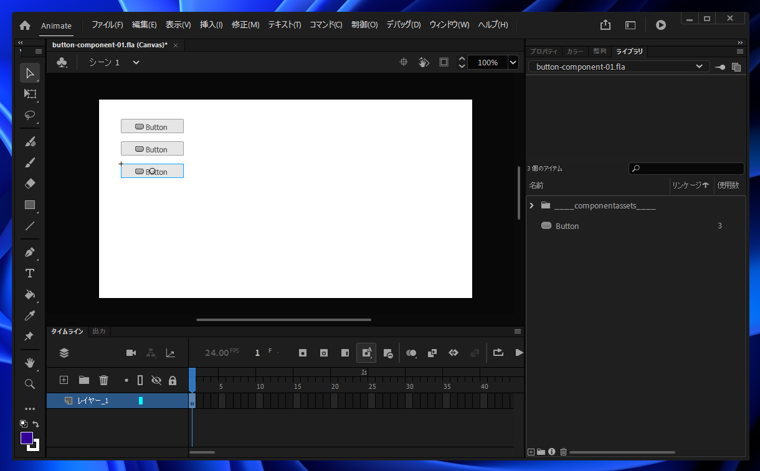Image resolution: width=760 pixels, height=471 pixels.
Task: Click the Edit Symbols club icon
Action: pos(62,63)
